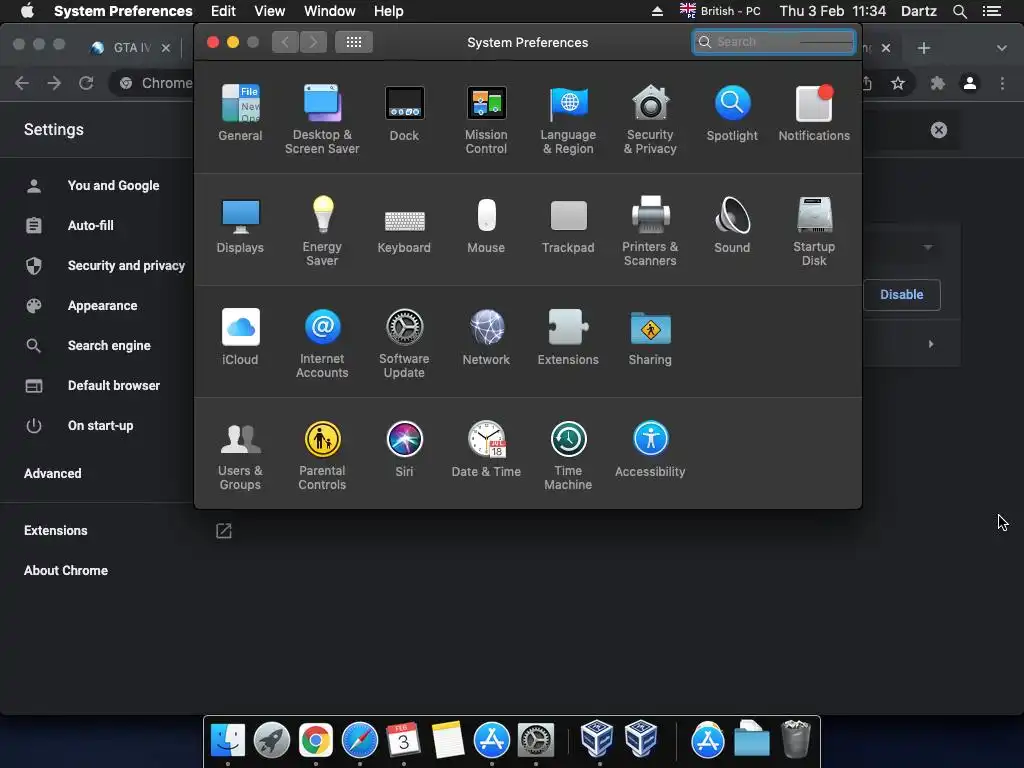
Task: Open Sound preferences
Action: [x=732, y=225]
